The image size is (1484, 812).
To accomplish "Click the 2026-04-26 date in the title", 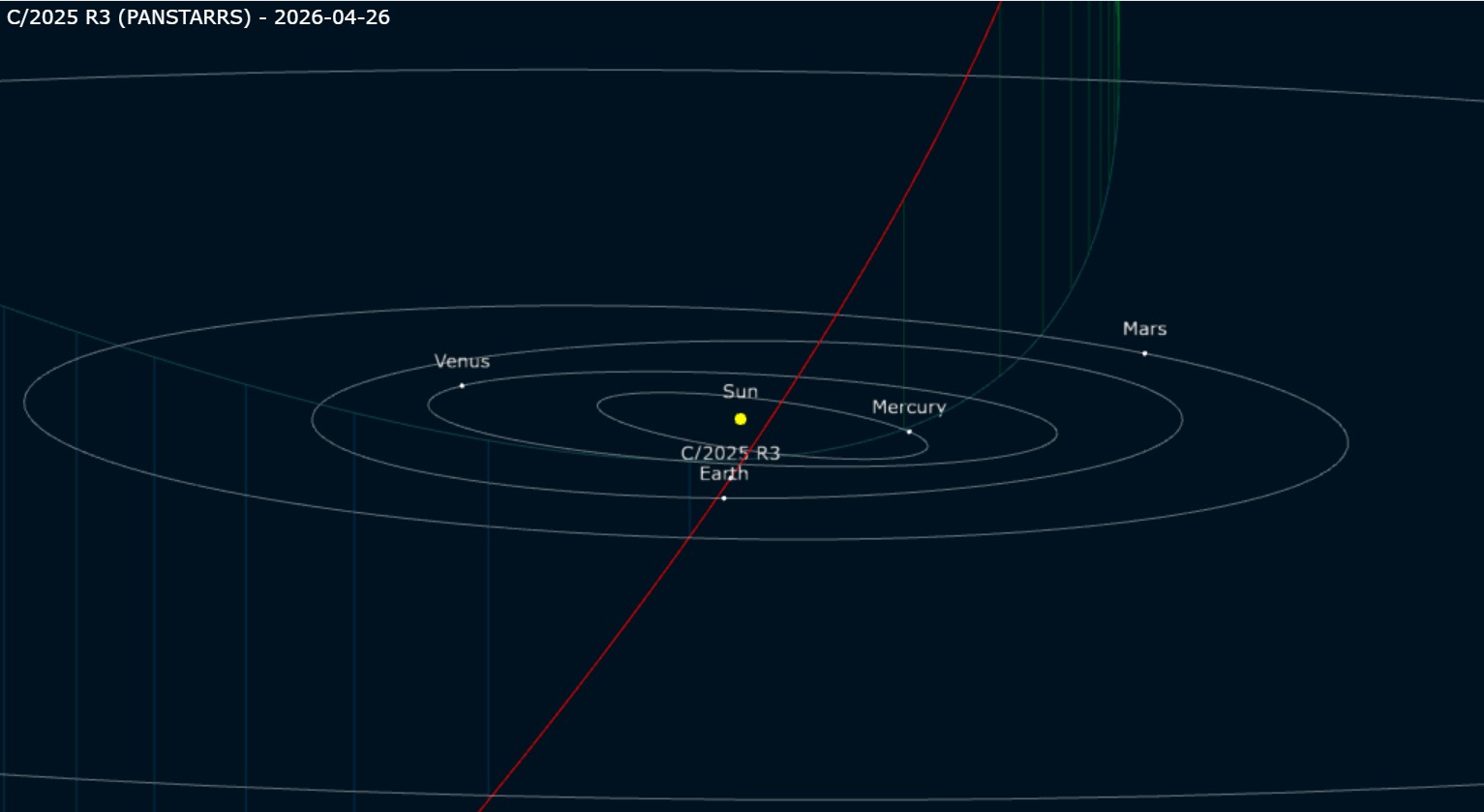I will click(332, 17).
